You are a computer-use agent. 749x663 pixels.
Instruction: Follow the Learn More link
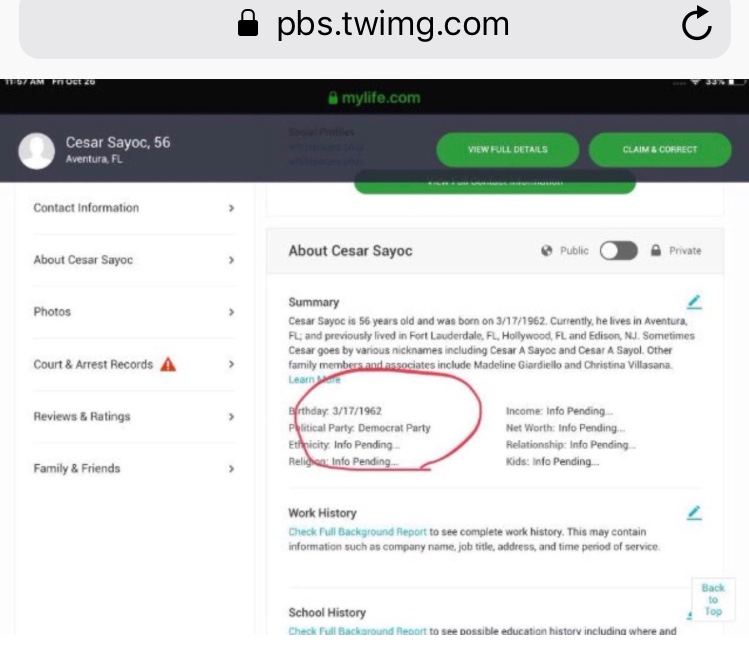pyautogui.click(x=314, y=380)
